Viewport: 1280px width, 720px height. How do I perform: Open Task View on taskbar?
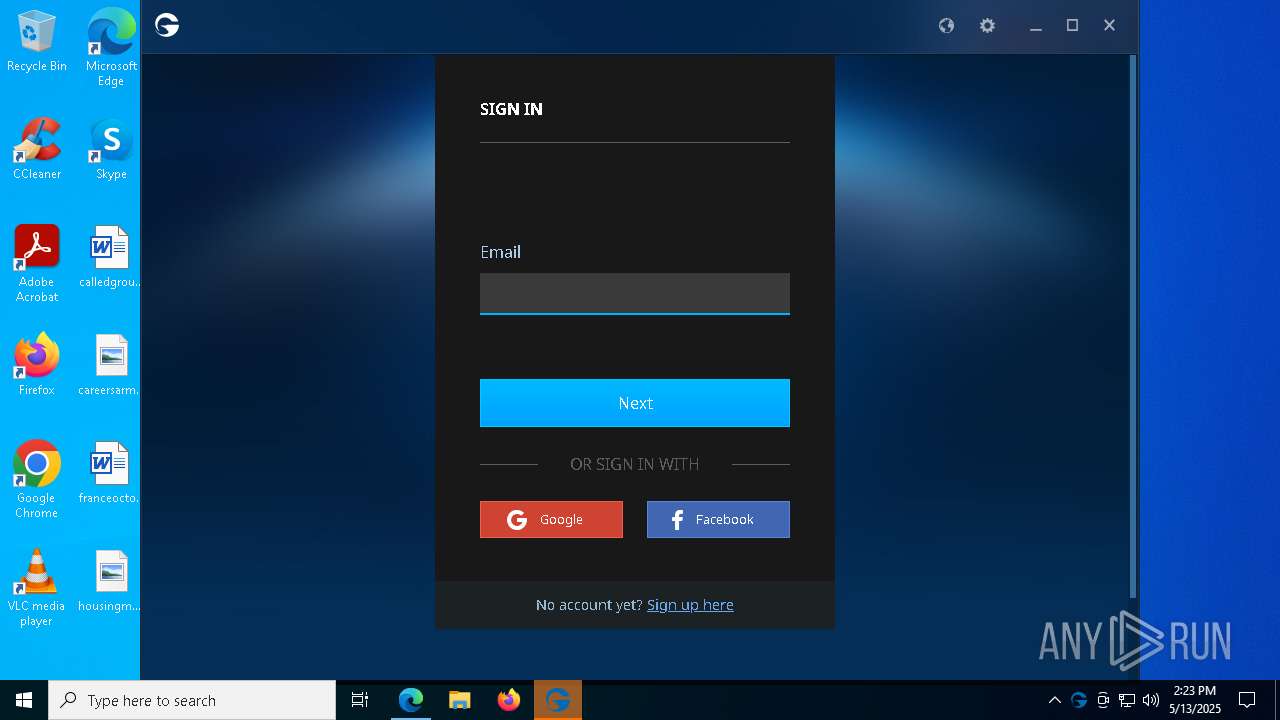[360, 700]
